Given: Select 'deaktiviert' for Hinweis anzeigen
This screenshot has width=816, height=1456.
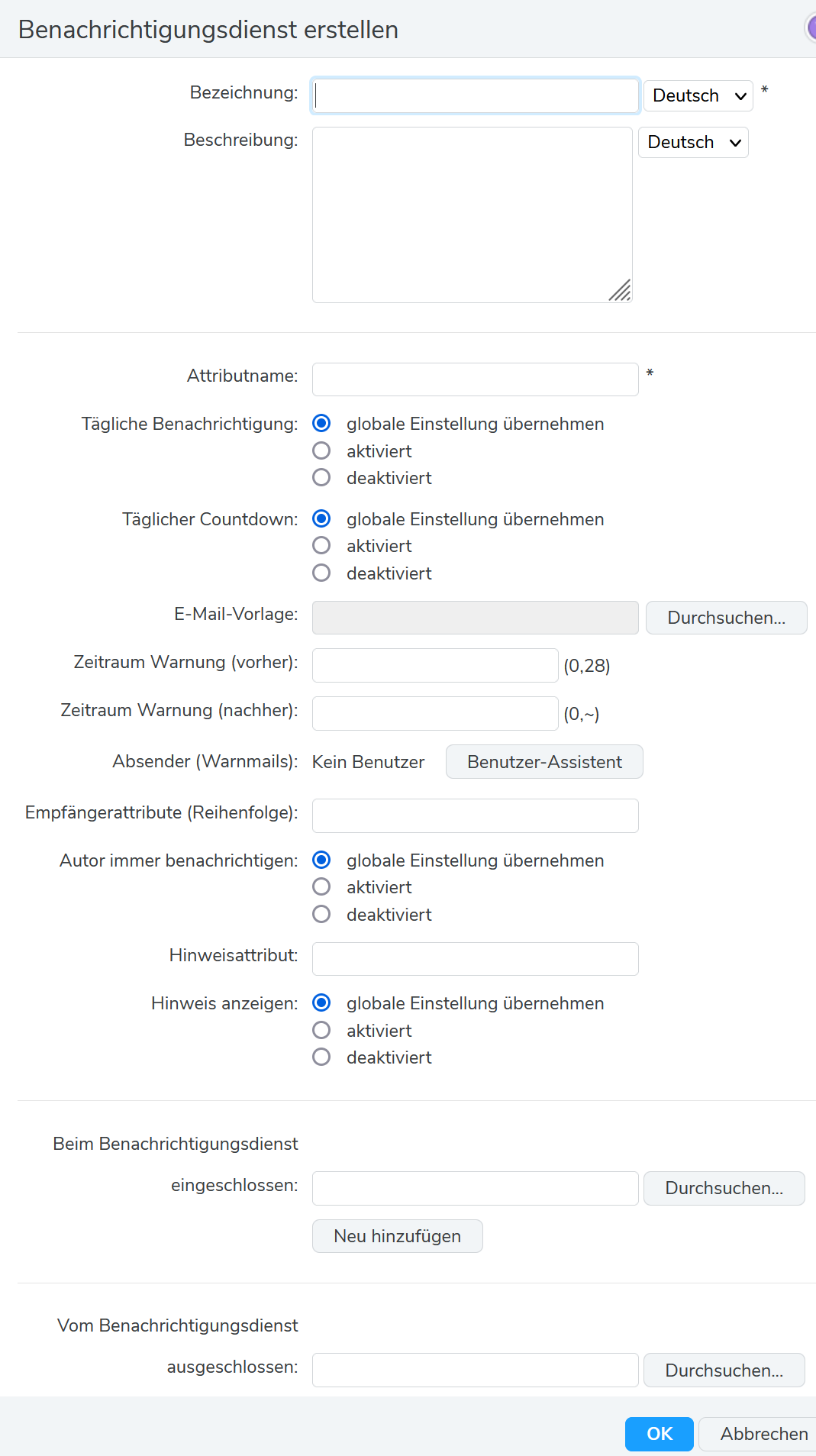Looking at the screenshot, I should click(x=321, y=1057).
